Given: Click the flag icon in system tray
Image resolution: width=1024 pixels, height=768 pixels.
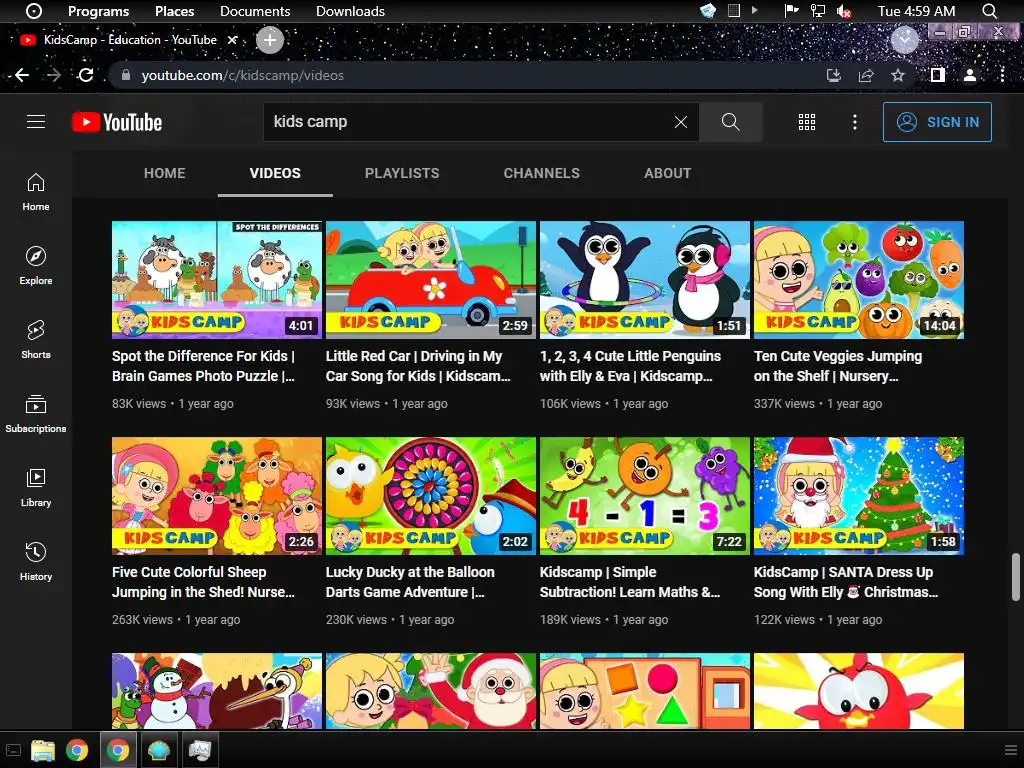Looking at the screenshot, I should click(x=792, y=11).
